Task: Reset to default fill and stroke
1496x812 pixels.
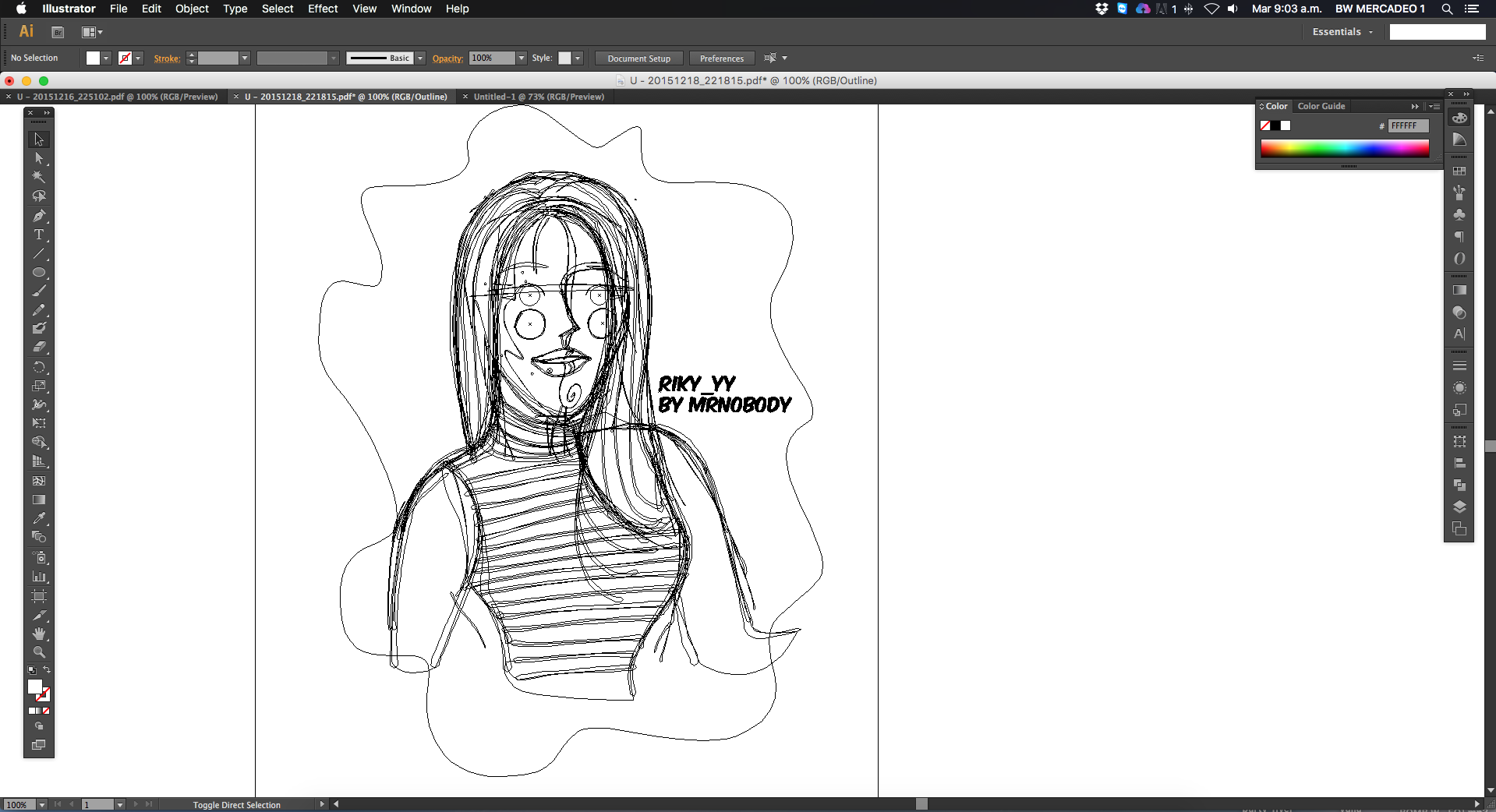Action: coord(32,670)
